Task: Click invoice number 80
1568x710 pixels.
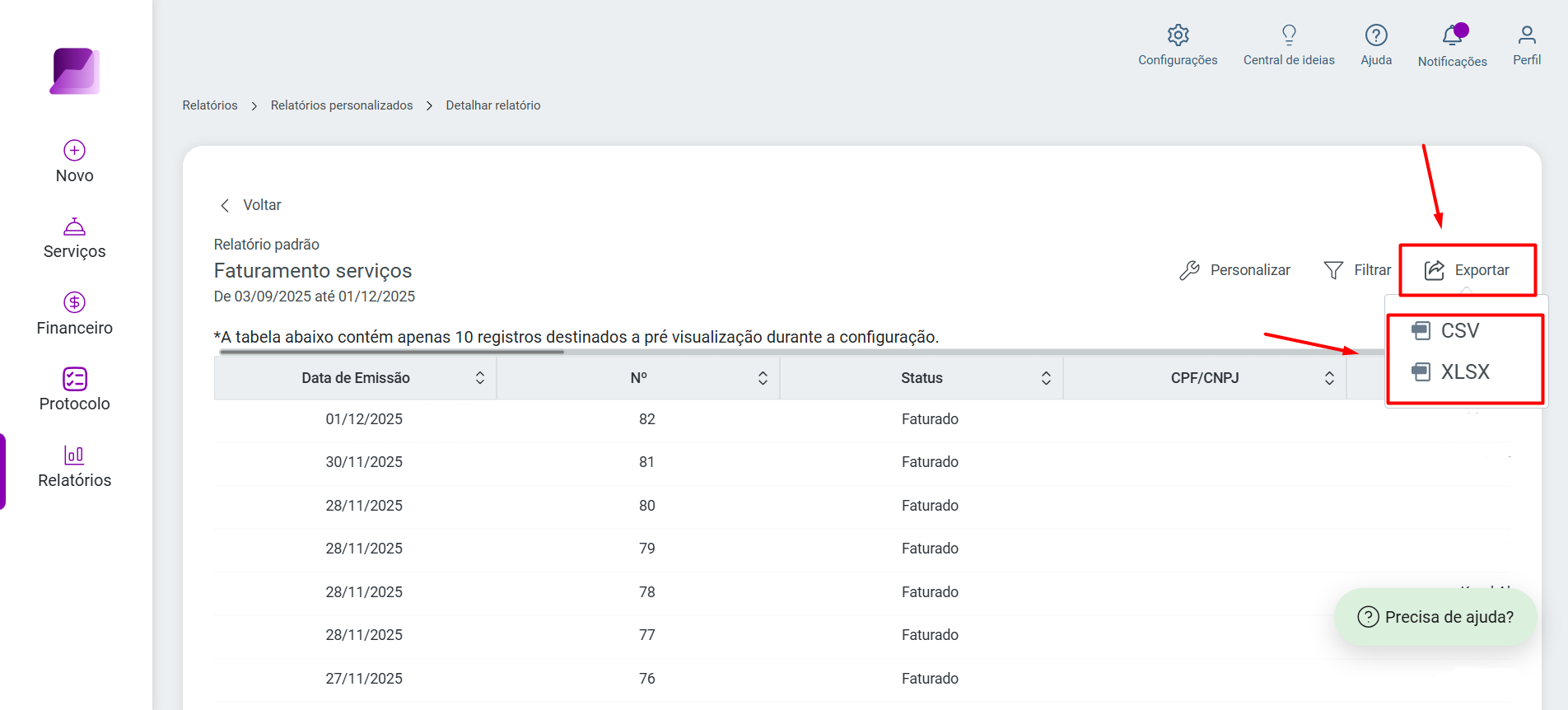Action: (647, 506)
